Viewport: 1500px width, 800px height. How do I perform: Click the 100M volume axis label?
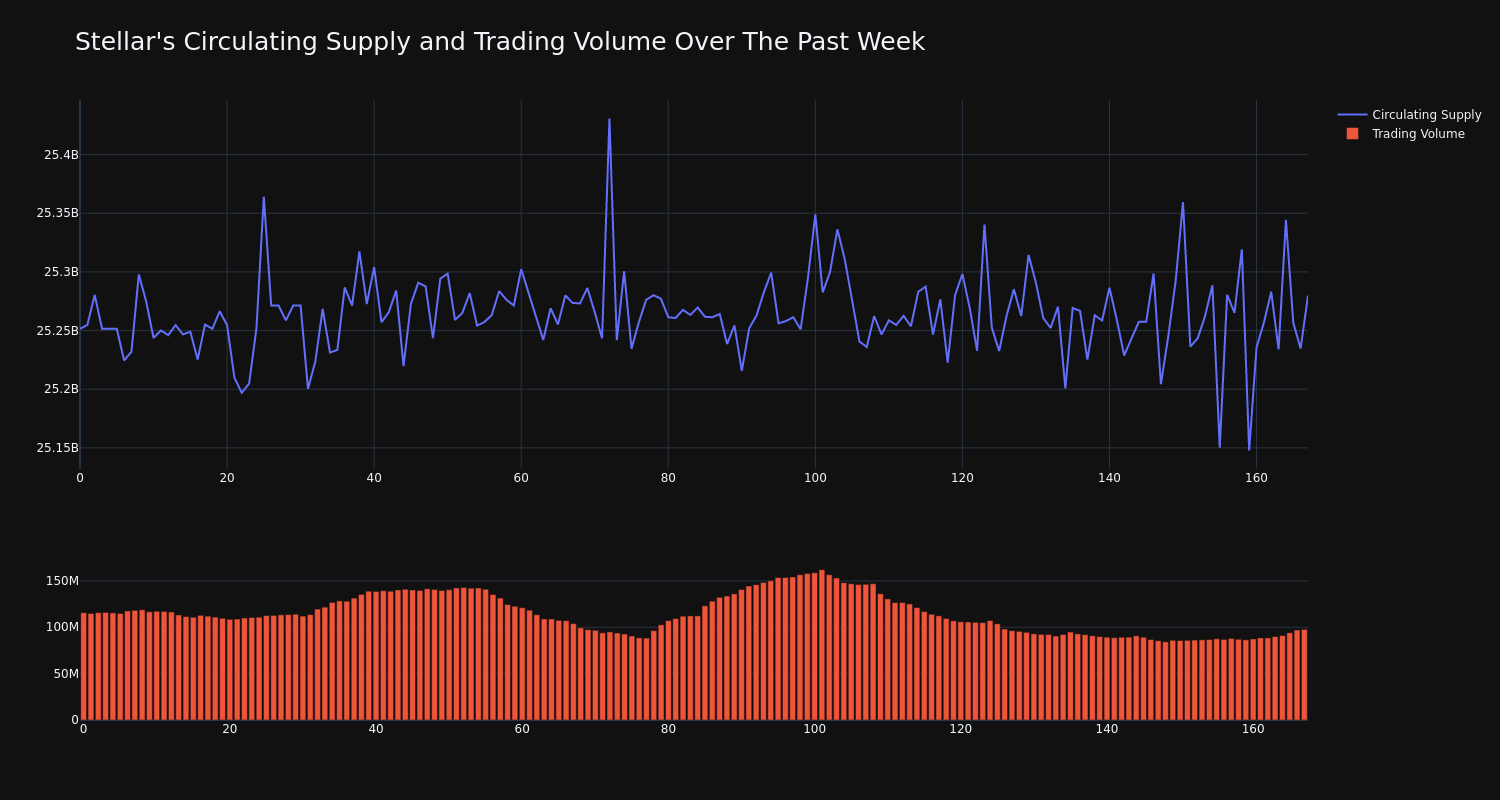click(62, 627)
